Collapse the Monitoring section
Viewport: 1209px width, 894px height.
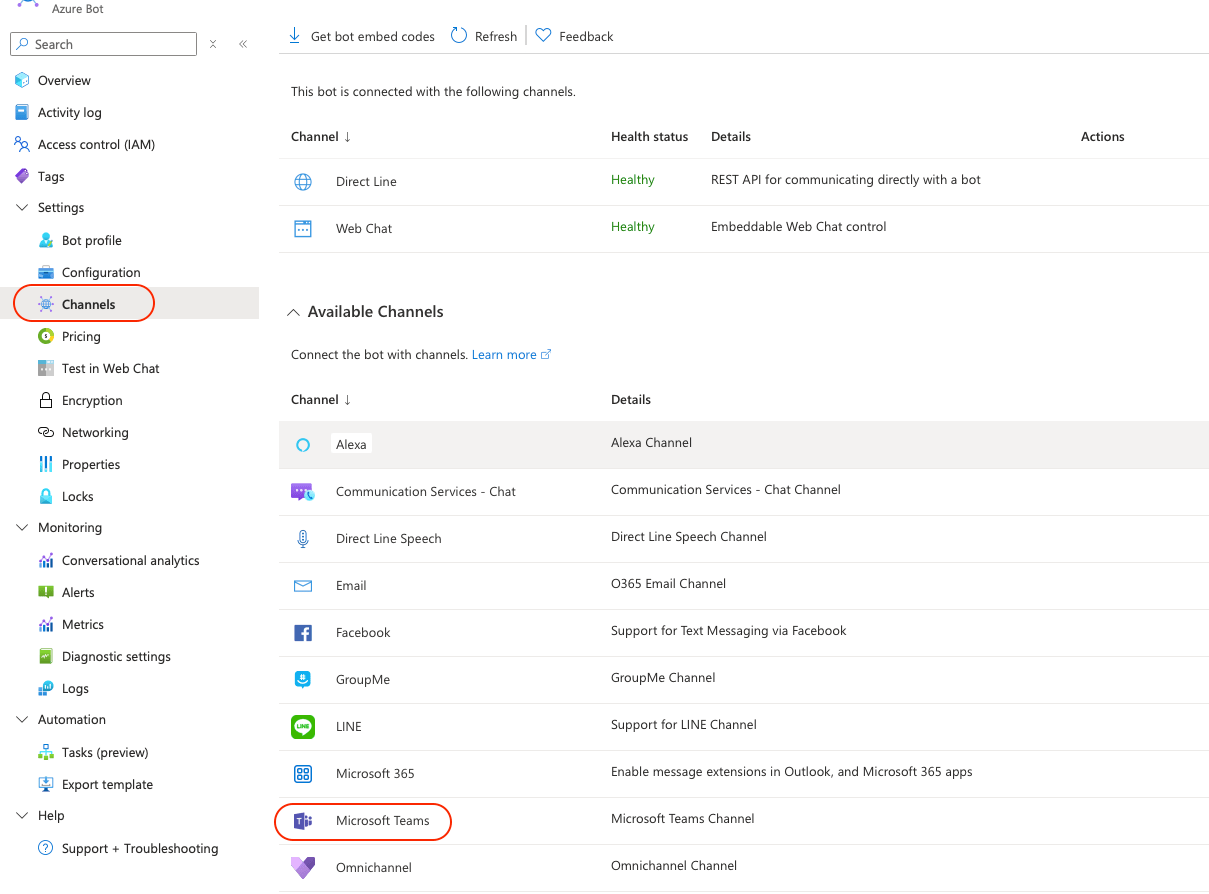[x=22, y=528]
